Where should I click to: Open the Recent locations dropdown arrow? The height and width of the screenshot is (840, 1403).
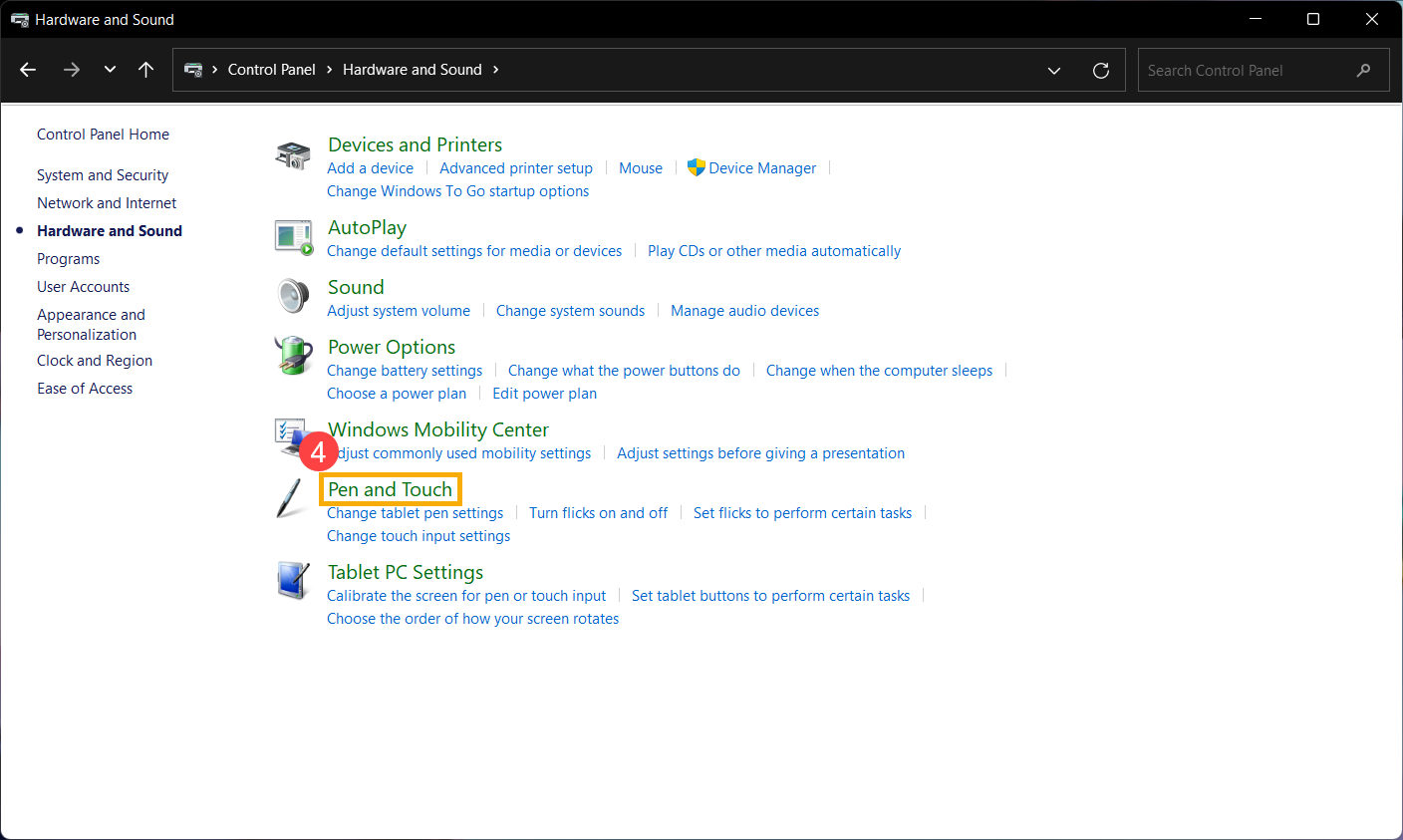point(110,70)
